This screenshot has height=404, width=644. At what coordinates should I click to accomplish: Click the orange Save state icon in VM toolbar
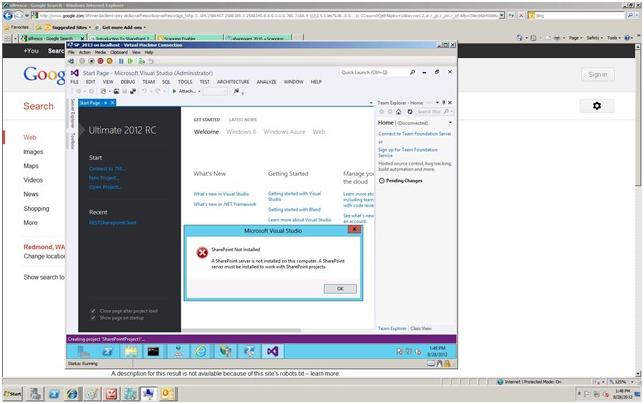coord(110,61)
